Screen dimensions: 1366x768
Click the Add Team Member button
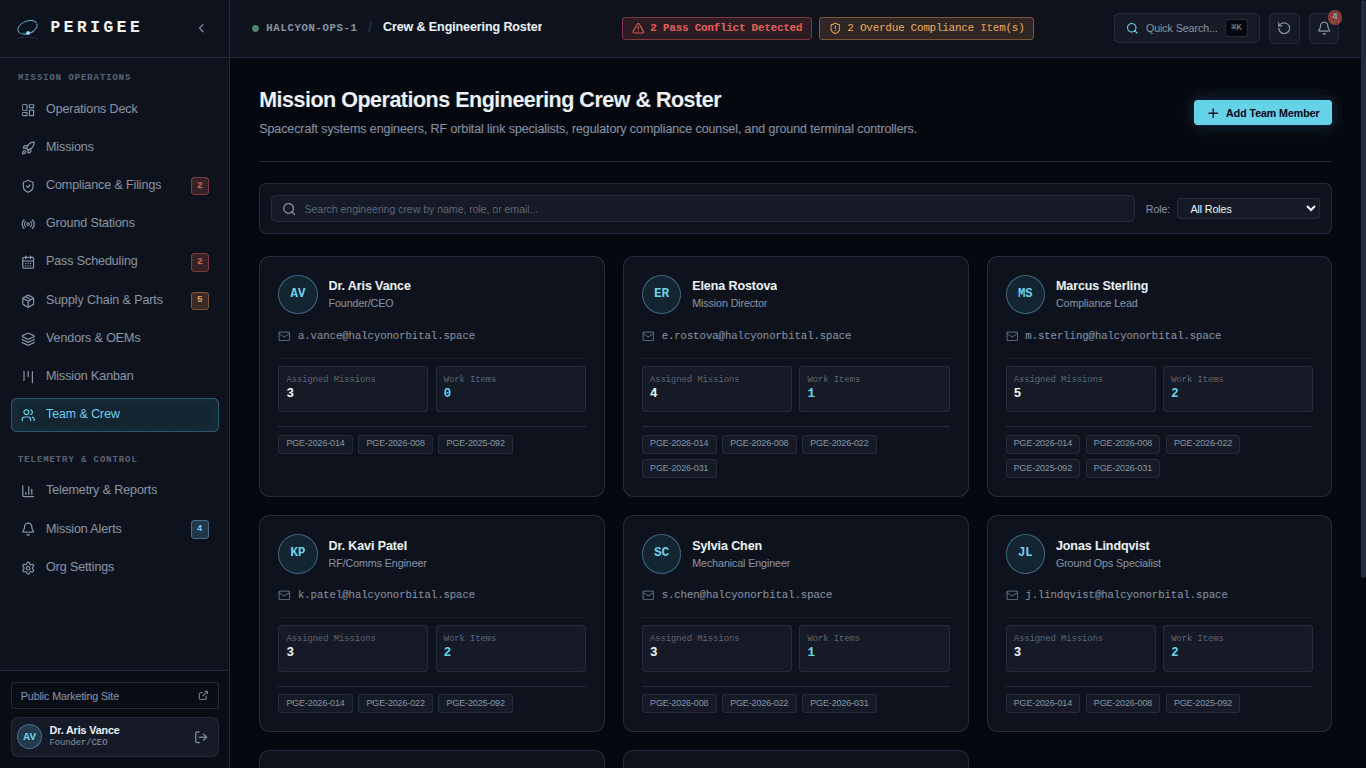[1263, 113]
